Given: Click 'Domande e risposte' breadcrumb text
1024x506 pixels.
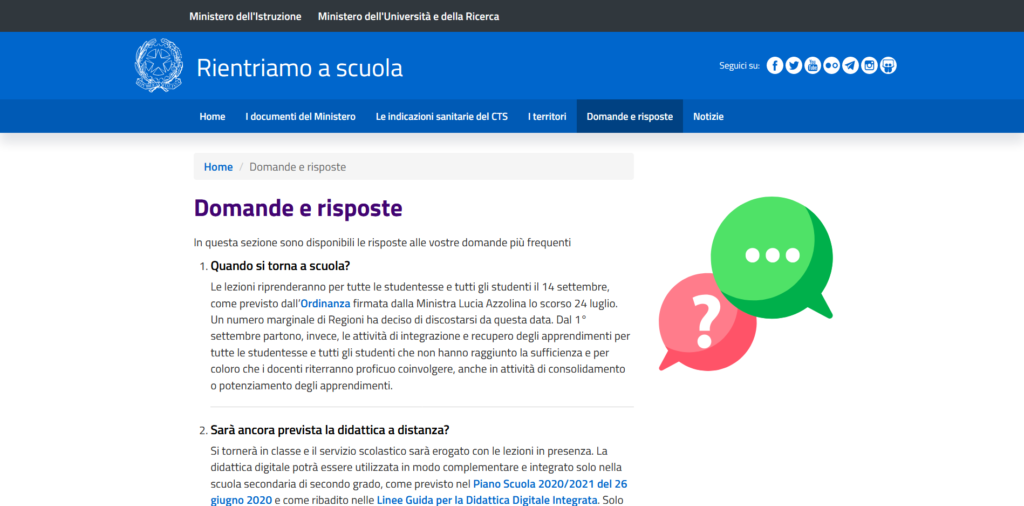Looking at the screenshot, I should [x=298, y=166].
